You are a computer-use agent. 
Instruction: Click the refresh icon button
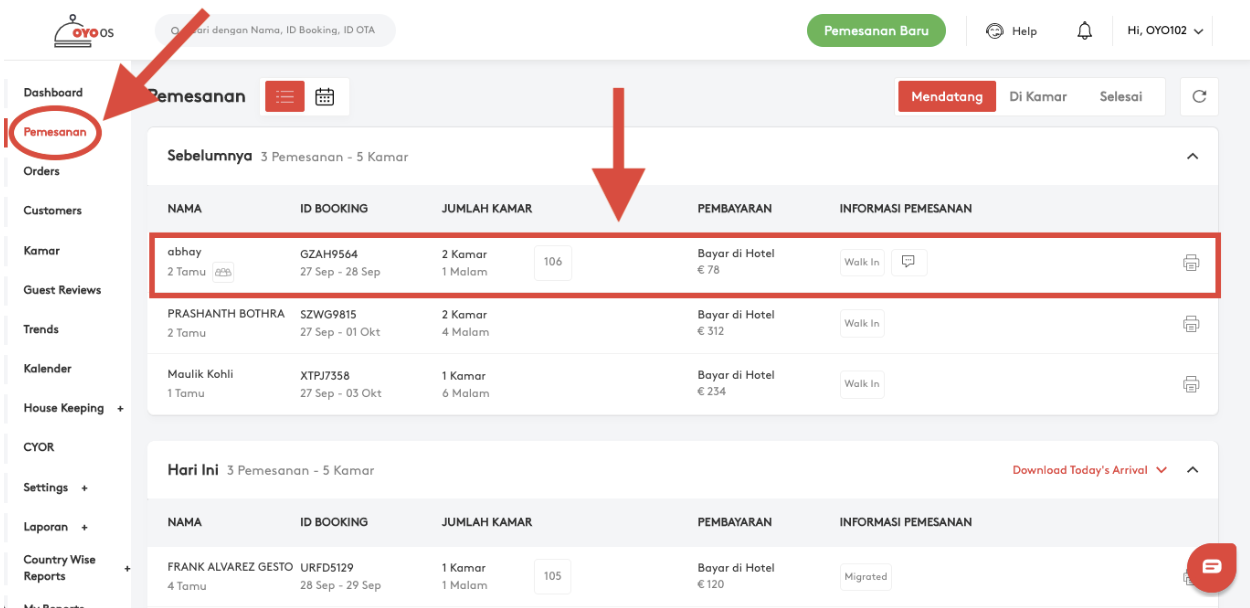point(1199,97)
